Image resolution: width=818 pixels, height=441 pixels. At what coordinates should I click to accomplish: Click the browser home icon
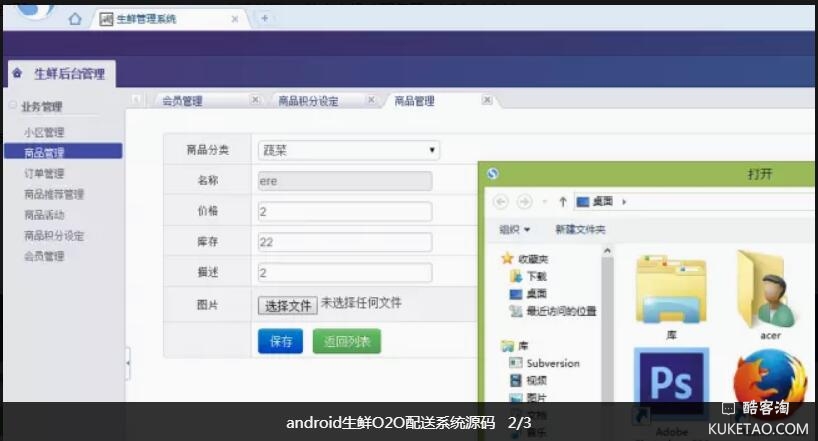click(75, 19)
